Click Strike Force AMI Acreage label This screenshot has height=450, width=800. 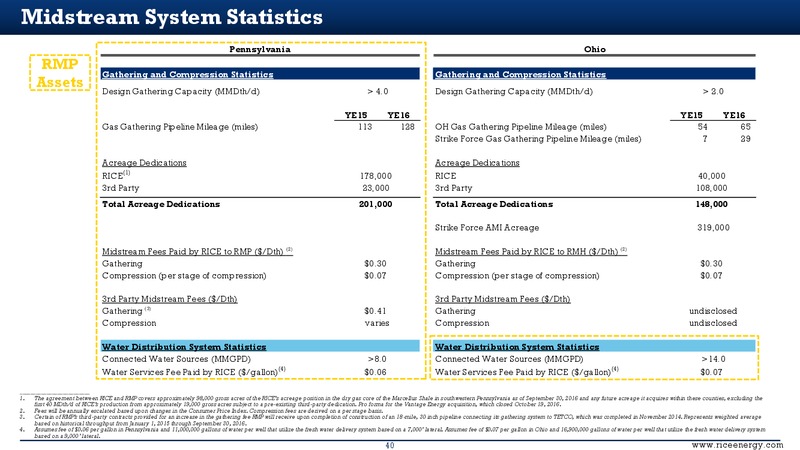[487, 228]
